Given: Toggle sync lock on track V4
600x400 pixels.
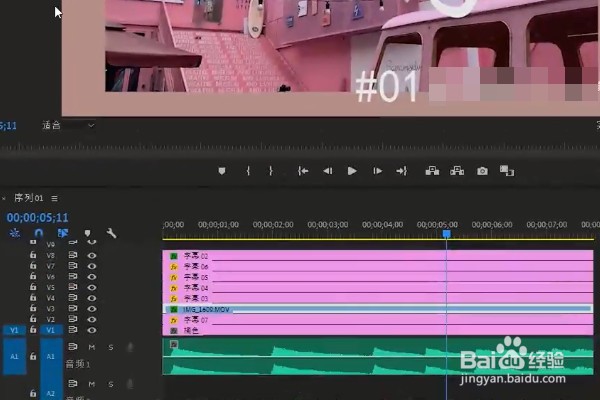Looking at the screenshot, I should (x=73, y=297).
